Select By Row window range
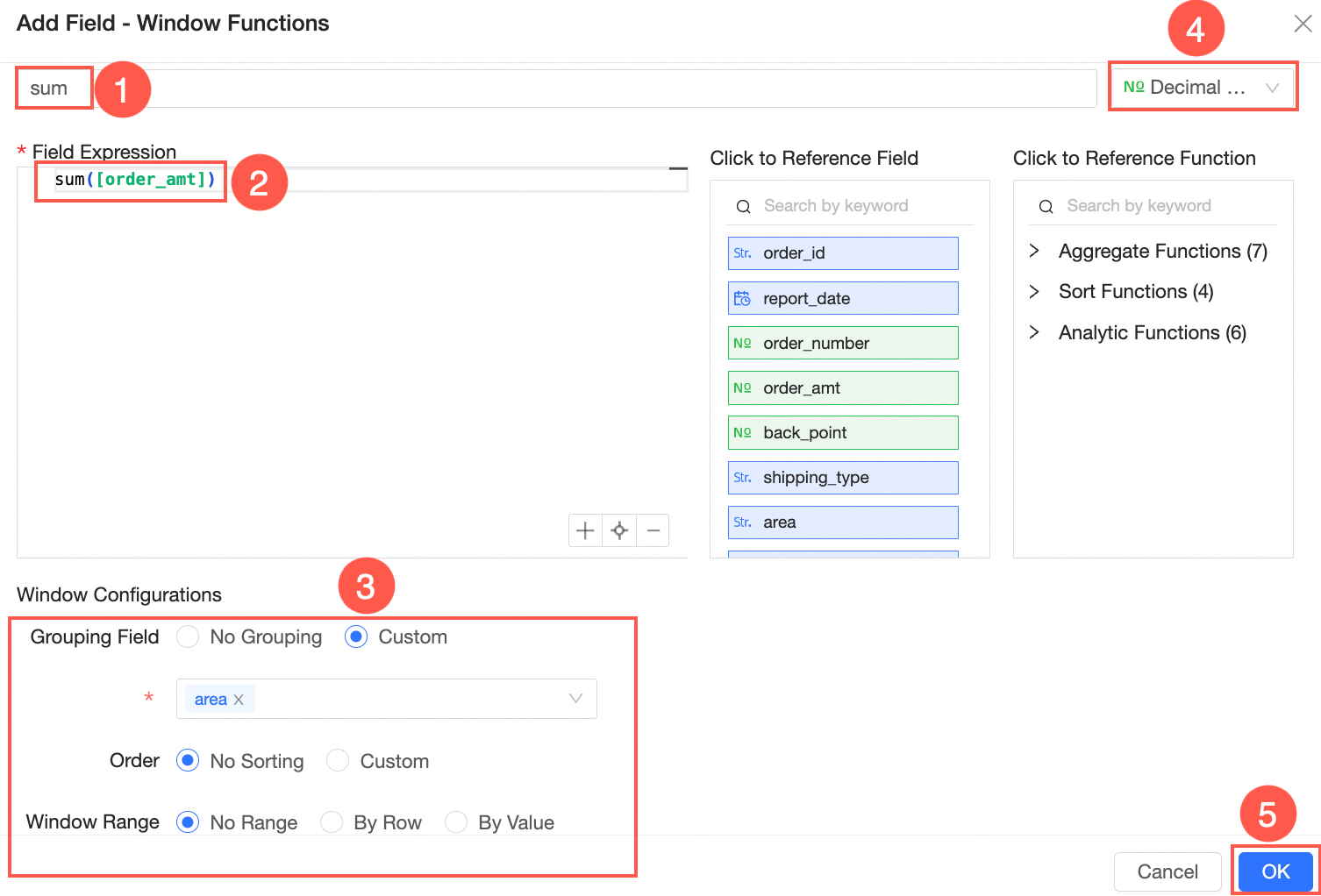The width and height of the screenshot is (1321, 896). (x=332, y=822)
